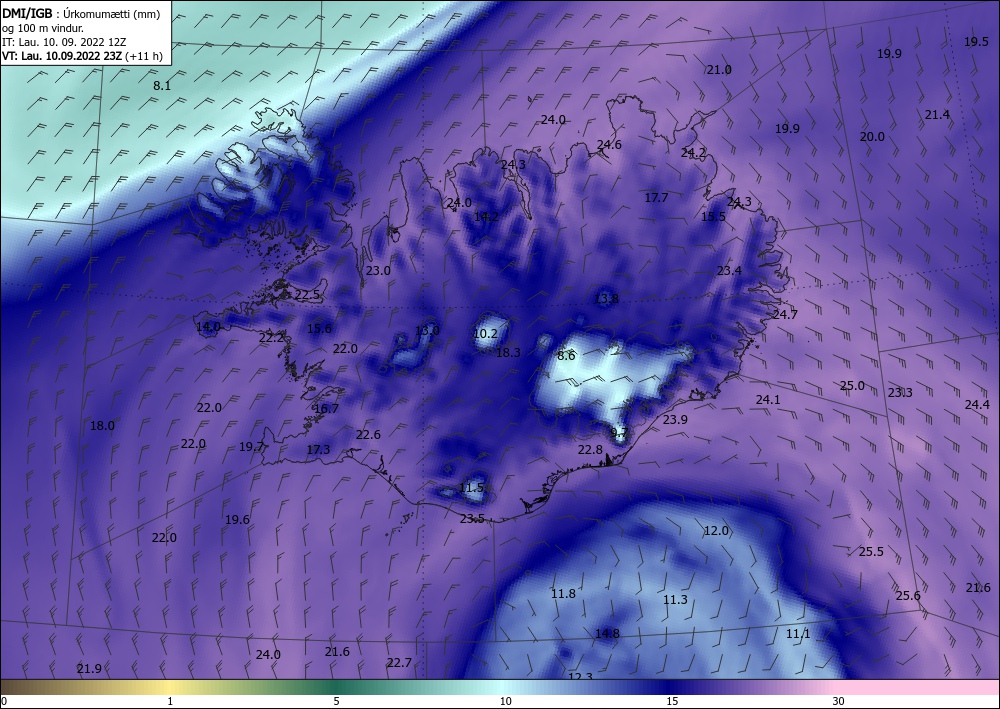Image resolution: width=1000 pixels, height=709 pixels.
Task: Click the map value 25.6
Action: point(908,596)
